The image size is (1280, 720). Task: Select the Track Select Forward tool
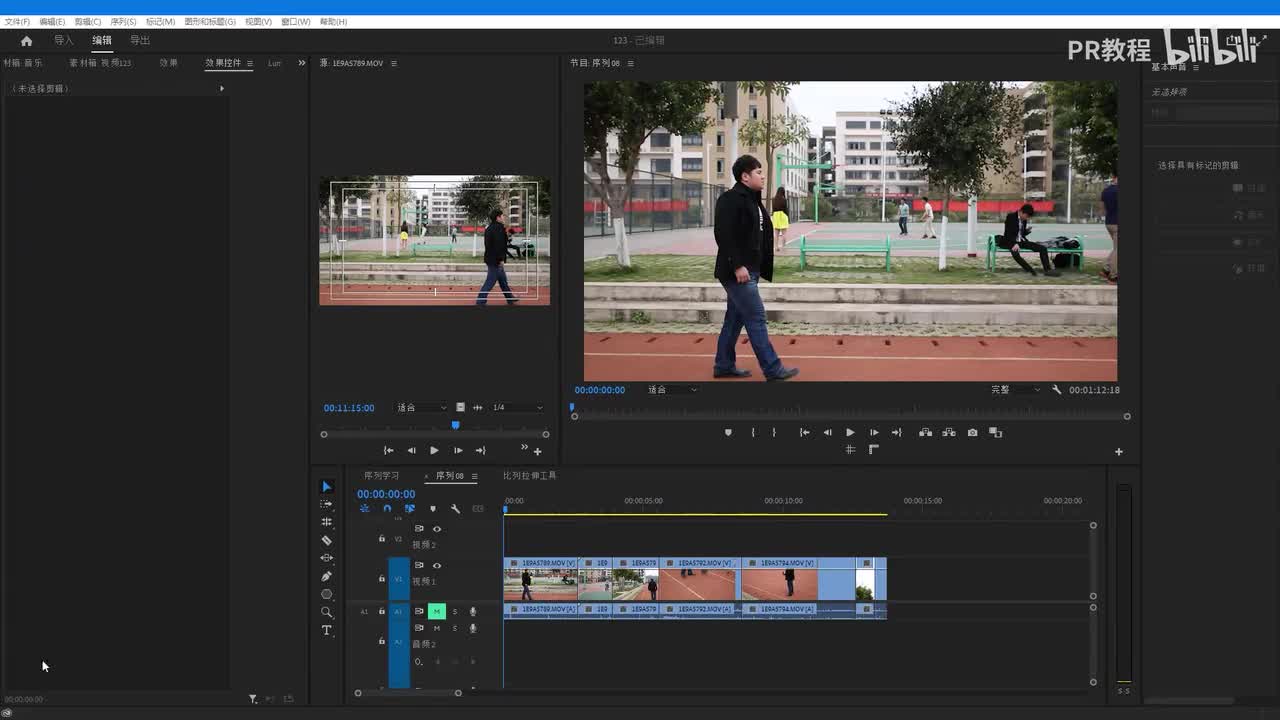pyautogui.click(x=326, y=504)
